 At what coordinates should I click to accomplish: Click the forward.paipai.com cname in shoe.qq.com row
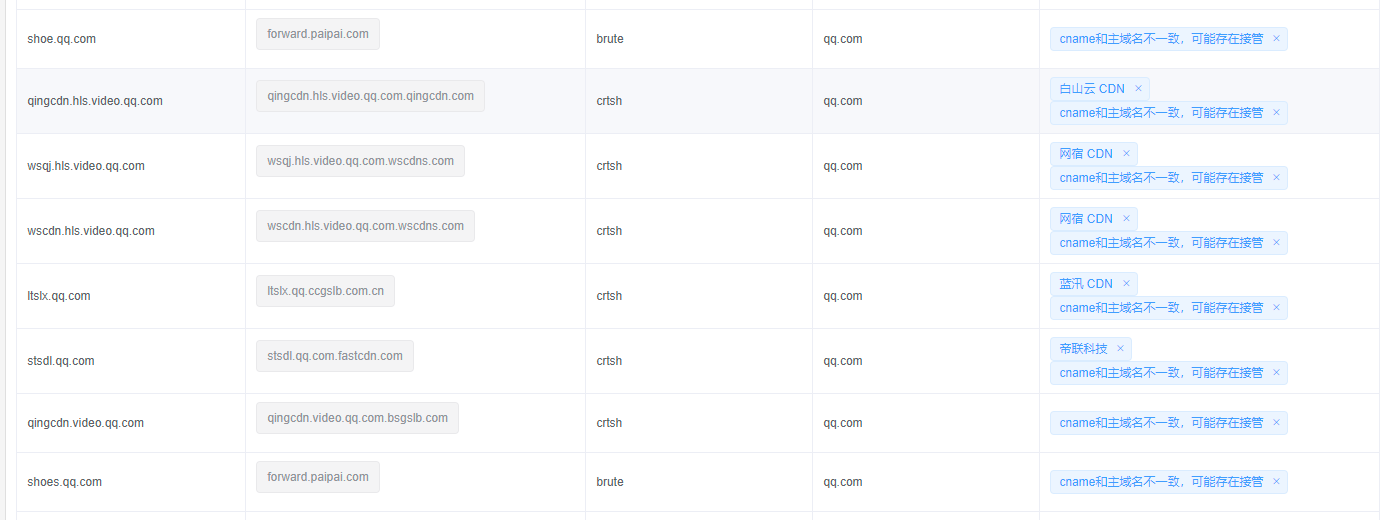pyautogui.click(x=318, y=34)
